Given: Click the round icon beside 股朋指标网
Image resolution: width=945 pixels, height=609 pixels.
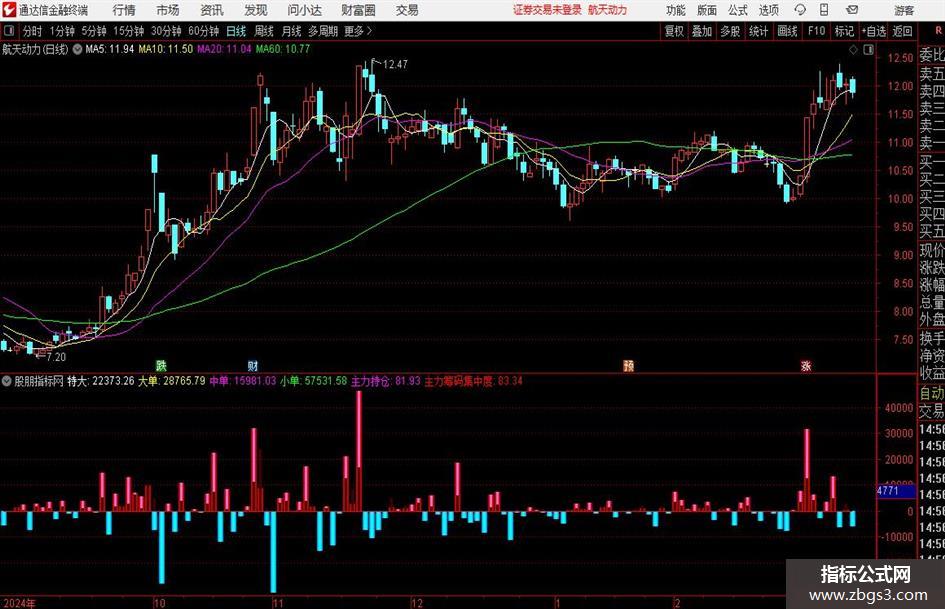Looking at the screenshot, I should tap(7, 382).
